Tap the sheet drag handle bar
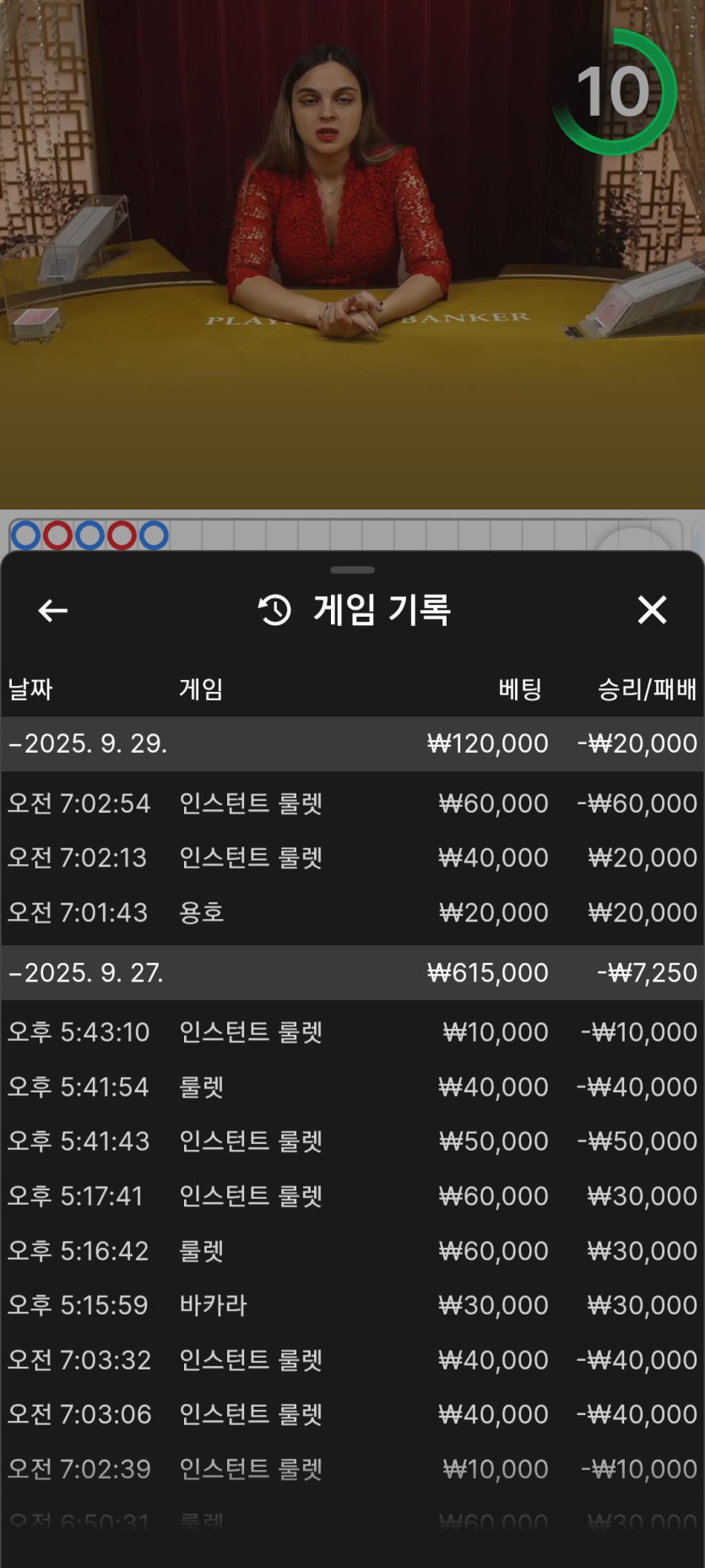The height and width of the screenshot is (1568, 705). 352,570
